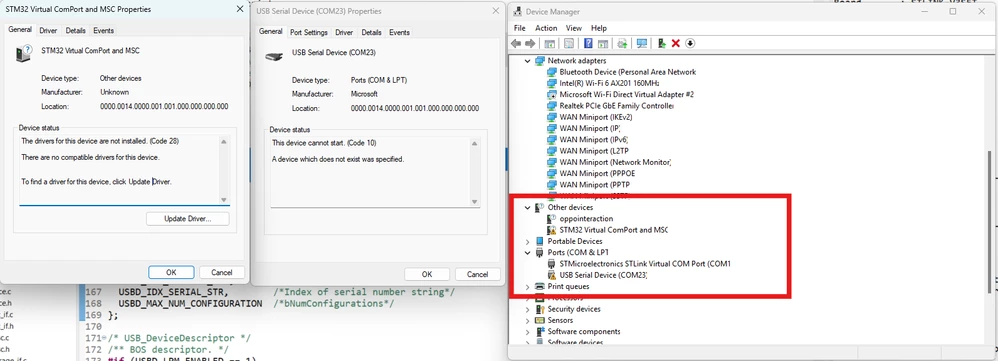Click the Update Driver... button
The height and width of the screenshot is (361, 998).
tap(188, 219)
